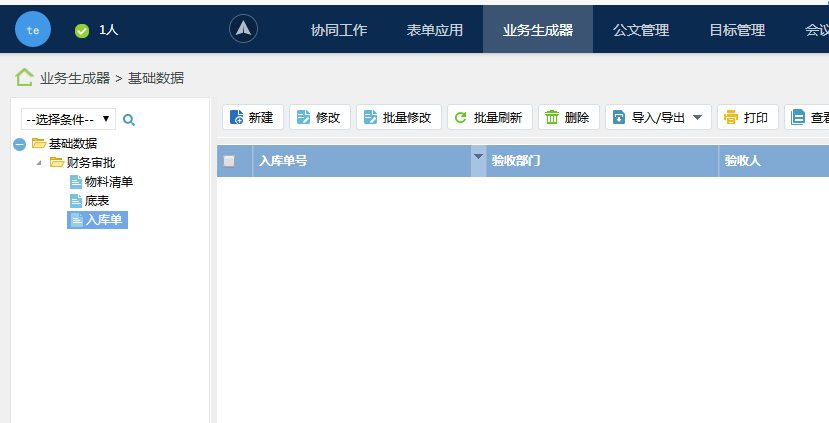Click the 查看 button at toolbar end
The image size is (829, 423).
click(x=807, y=117)
